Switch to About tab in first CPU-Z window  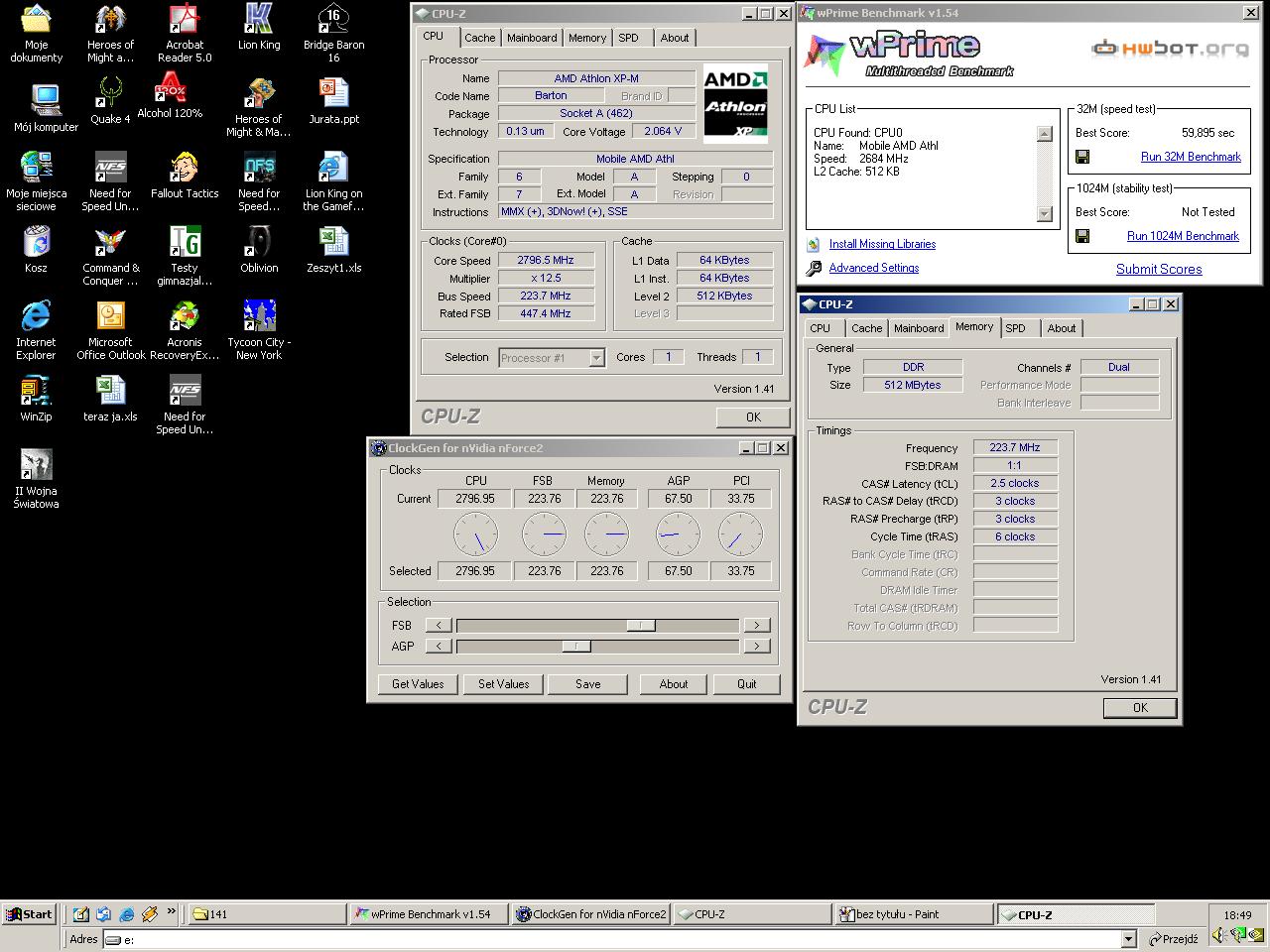(675, 38)
